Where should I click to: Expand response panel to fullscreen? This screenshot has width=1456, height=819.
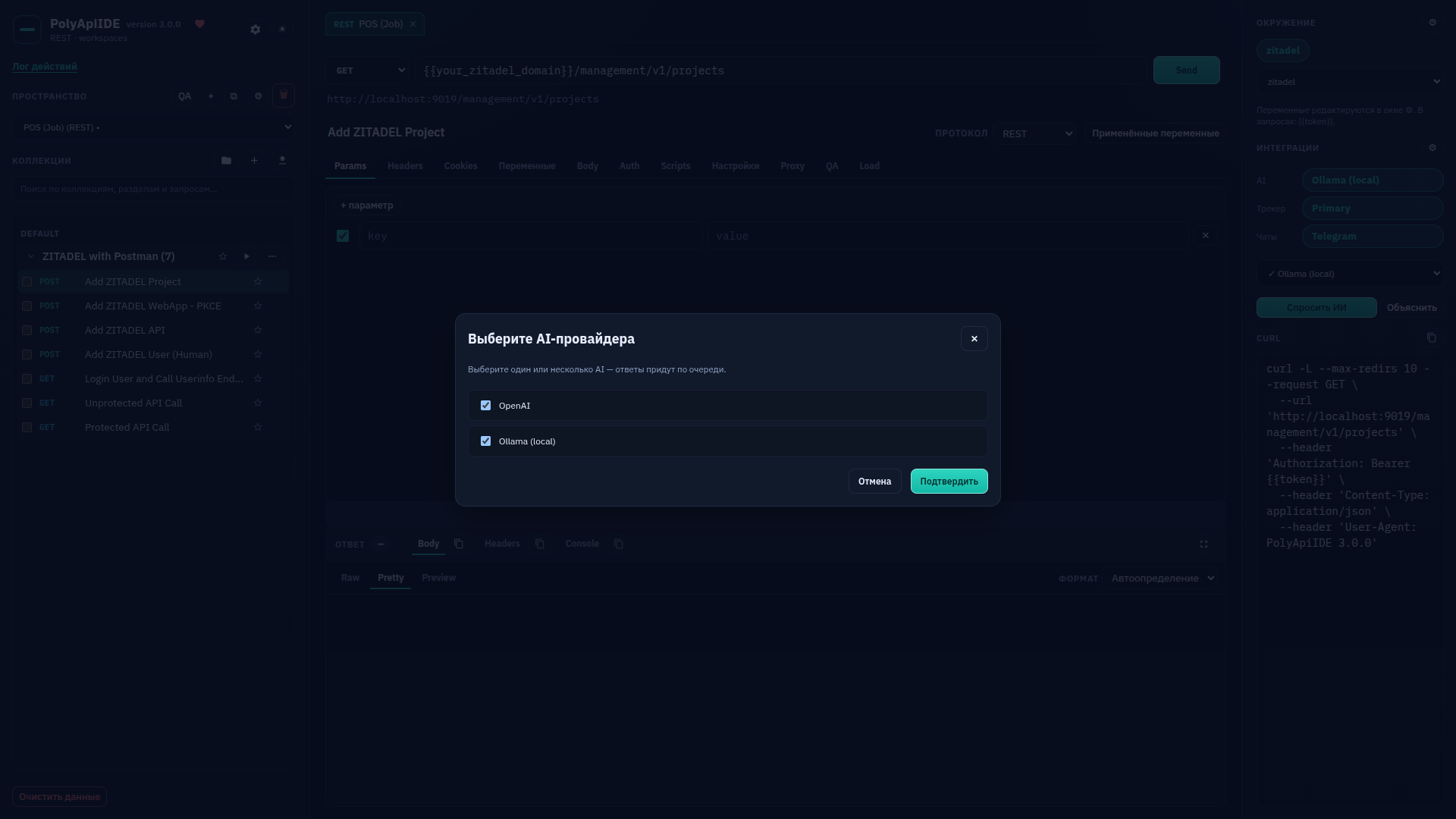[1203, 544]
